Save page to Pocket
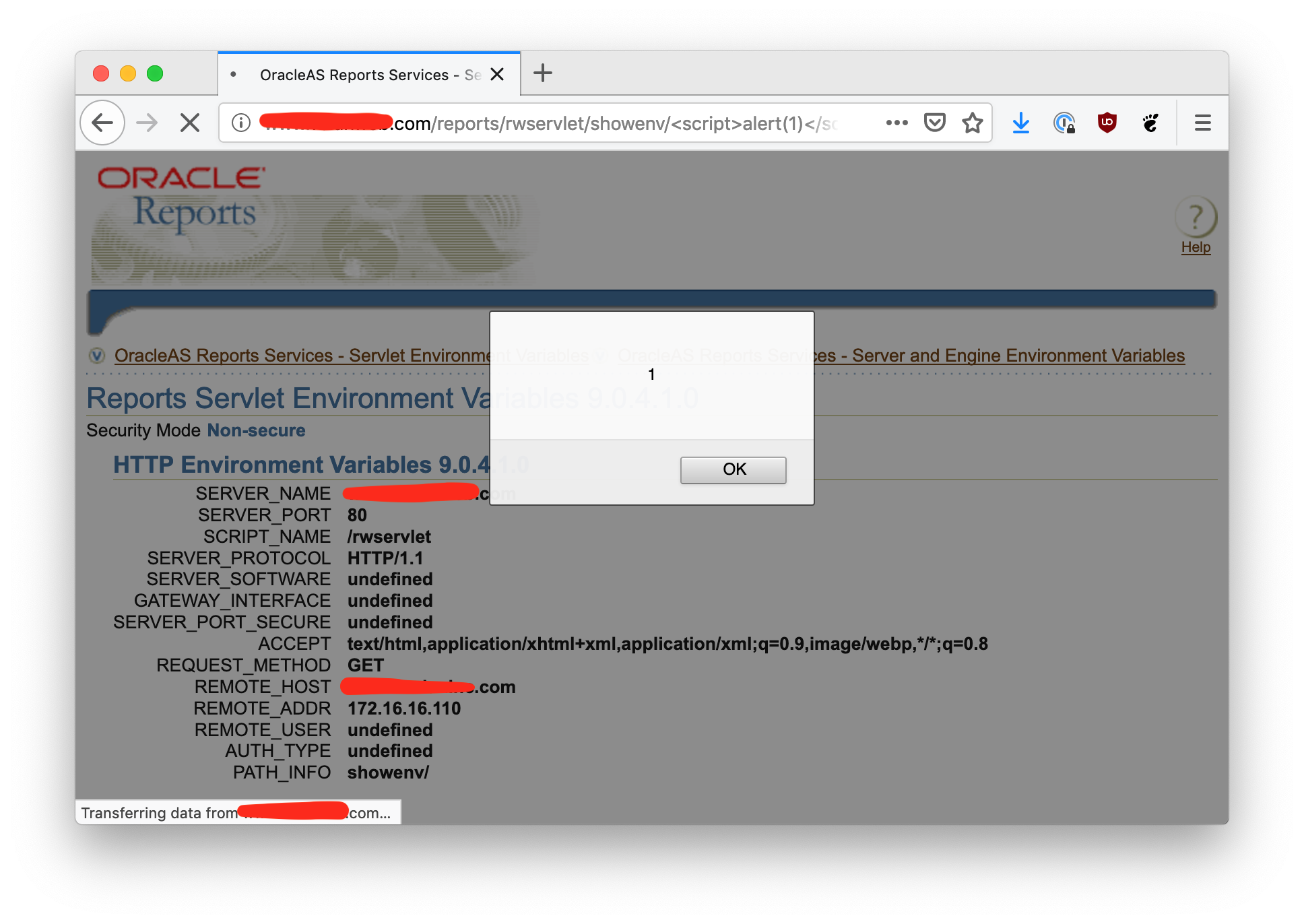 934,123
